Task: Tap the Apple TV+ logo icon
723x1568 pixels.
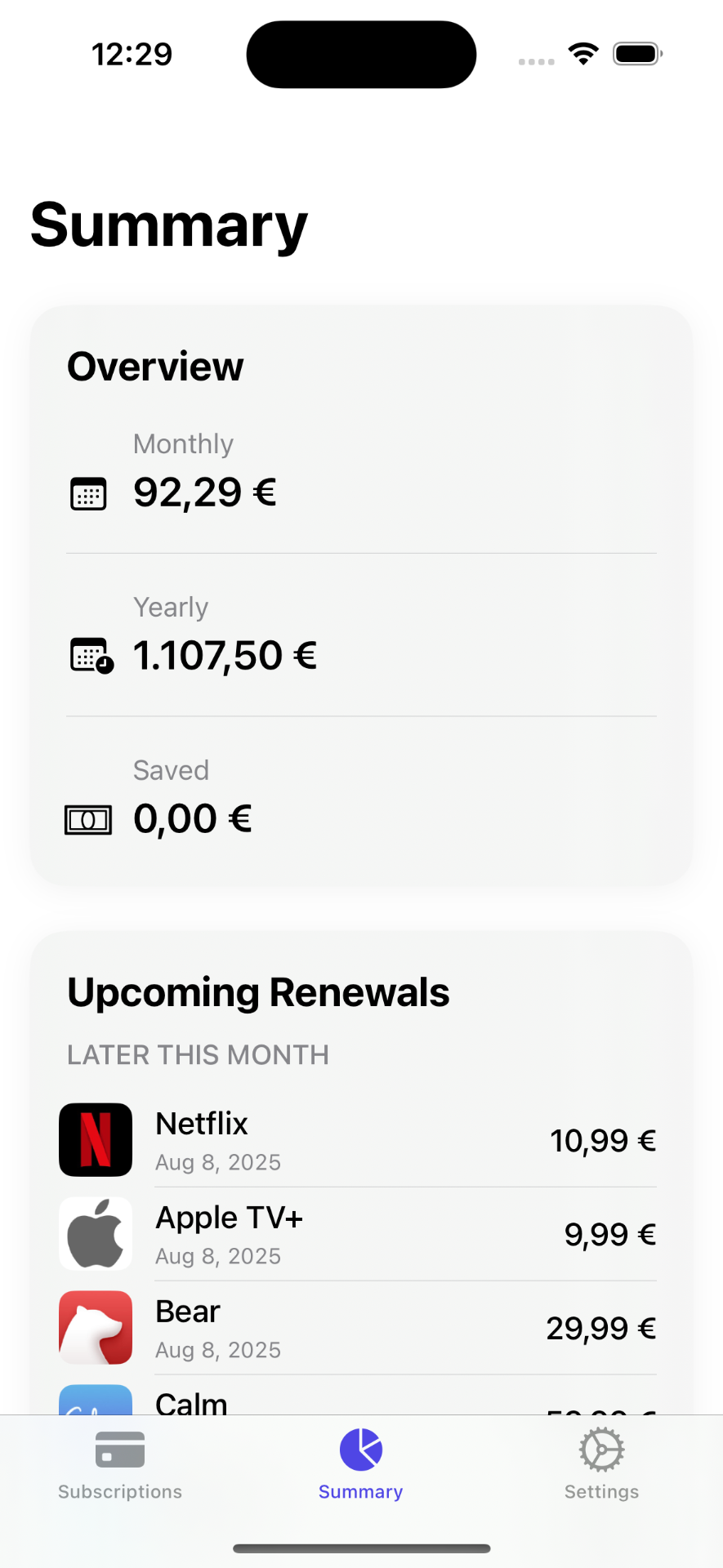Action: [96, 1233]
